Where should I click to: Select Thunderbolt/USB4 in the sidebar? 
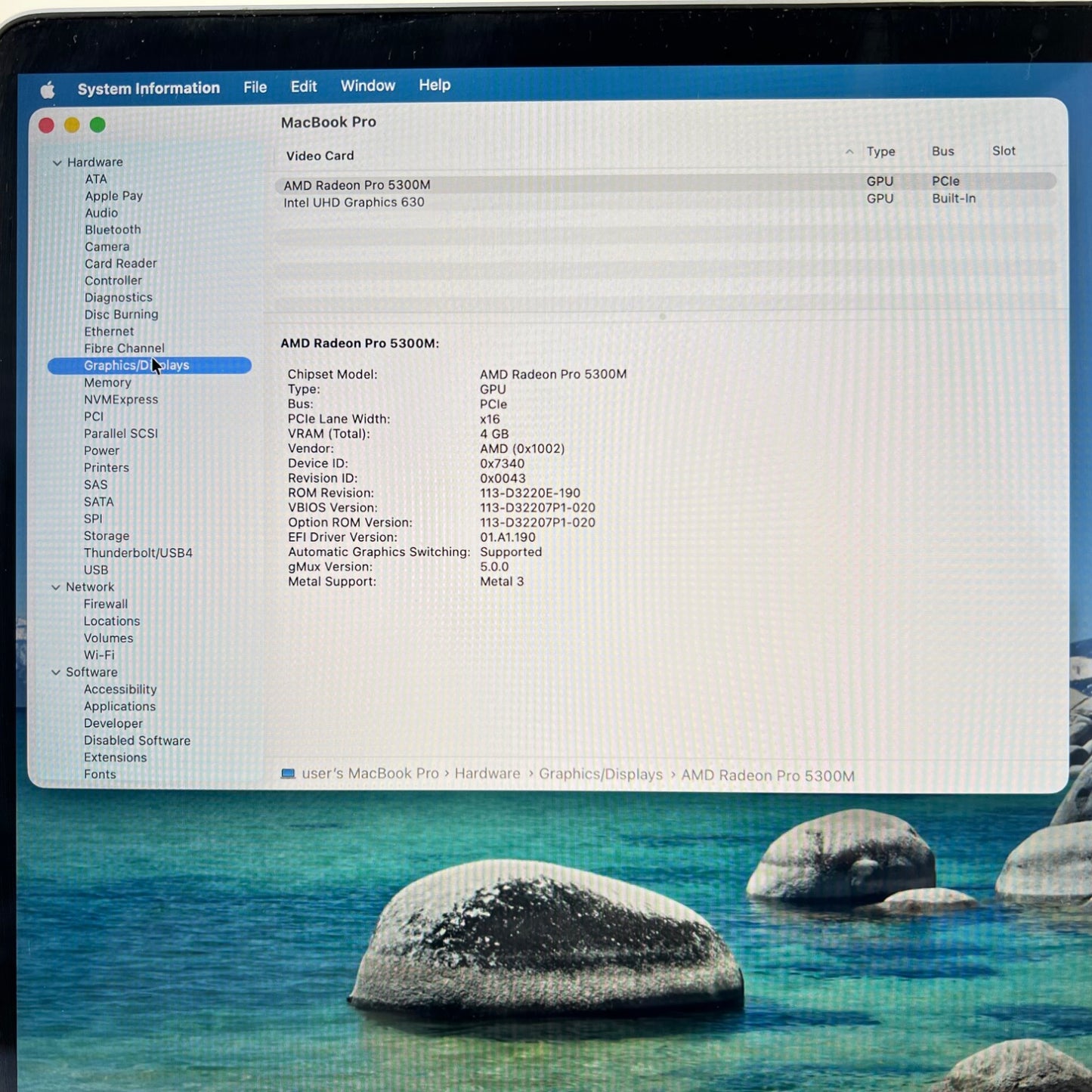(138, 553)
